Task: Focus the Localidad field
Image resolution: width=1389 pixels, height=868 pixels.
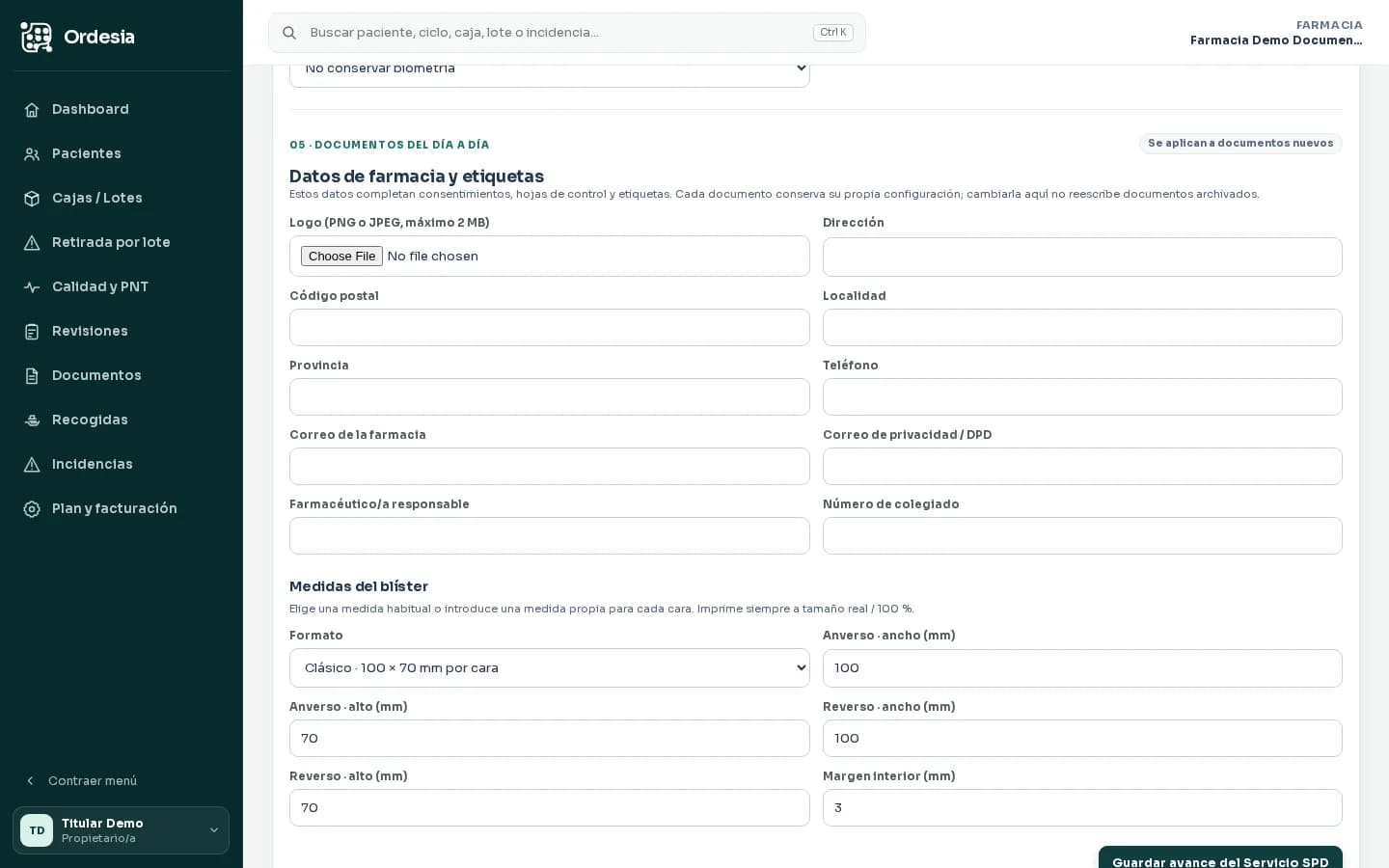Action: [1082, 328]
